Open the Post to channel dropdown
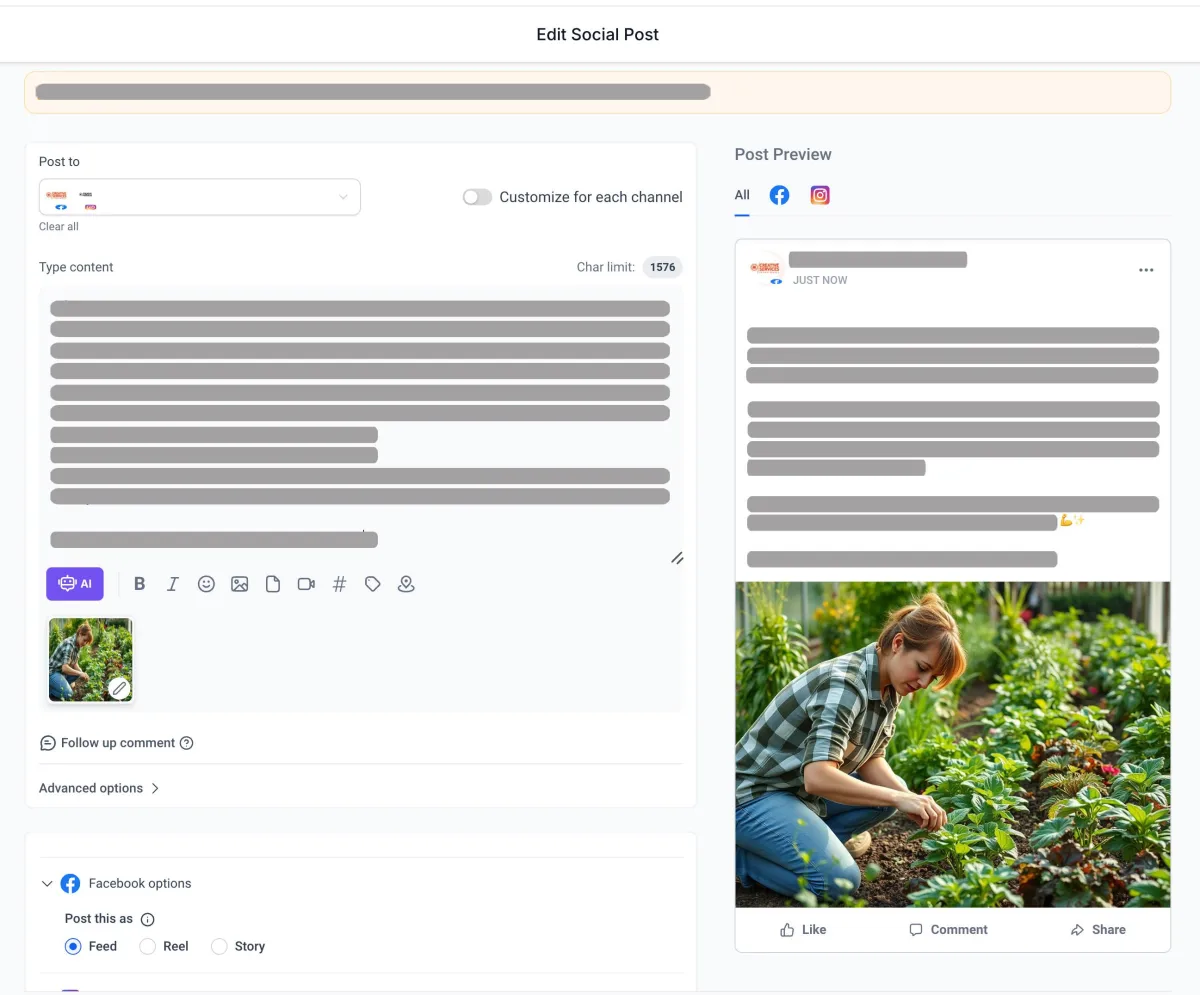Image resolution: width=1200 pixels, height=995 pixels. click(x=200, y=197)
